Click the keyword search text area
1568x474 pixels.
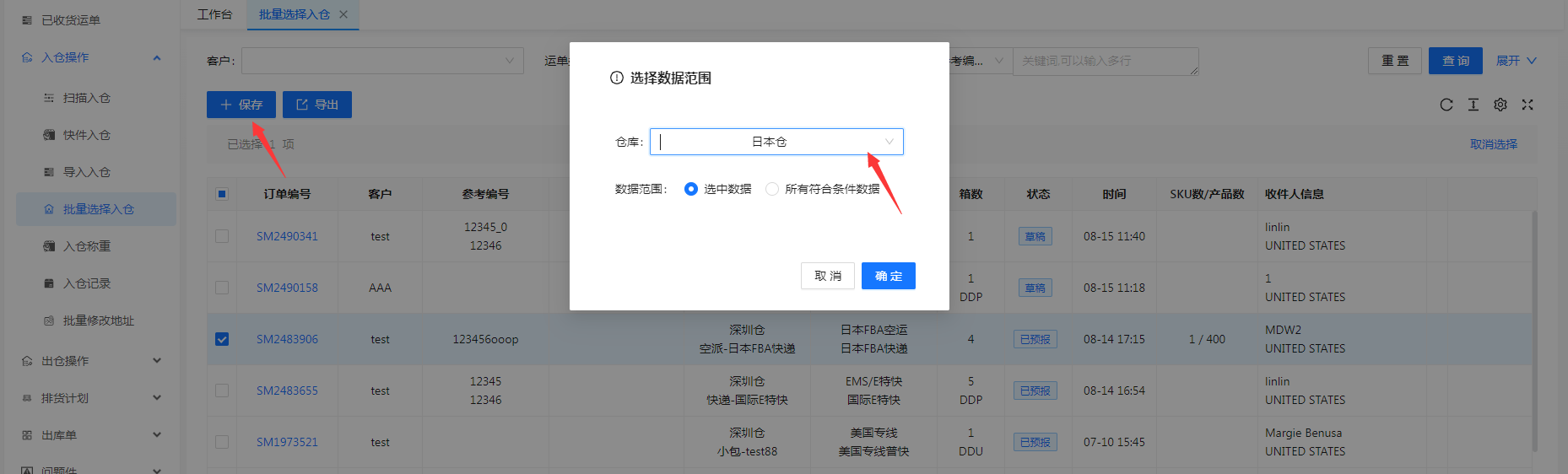click(1105, 61)
